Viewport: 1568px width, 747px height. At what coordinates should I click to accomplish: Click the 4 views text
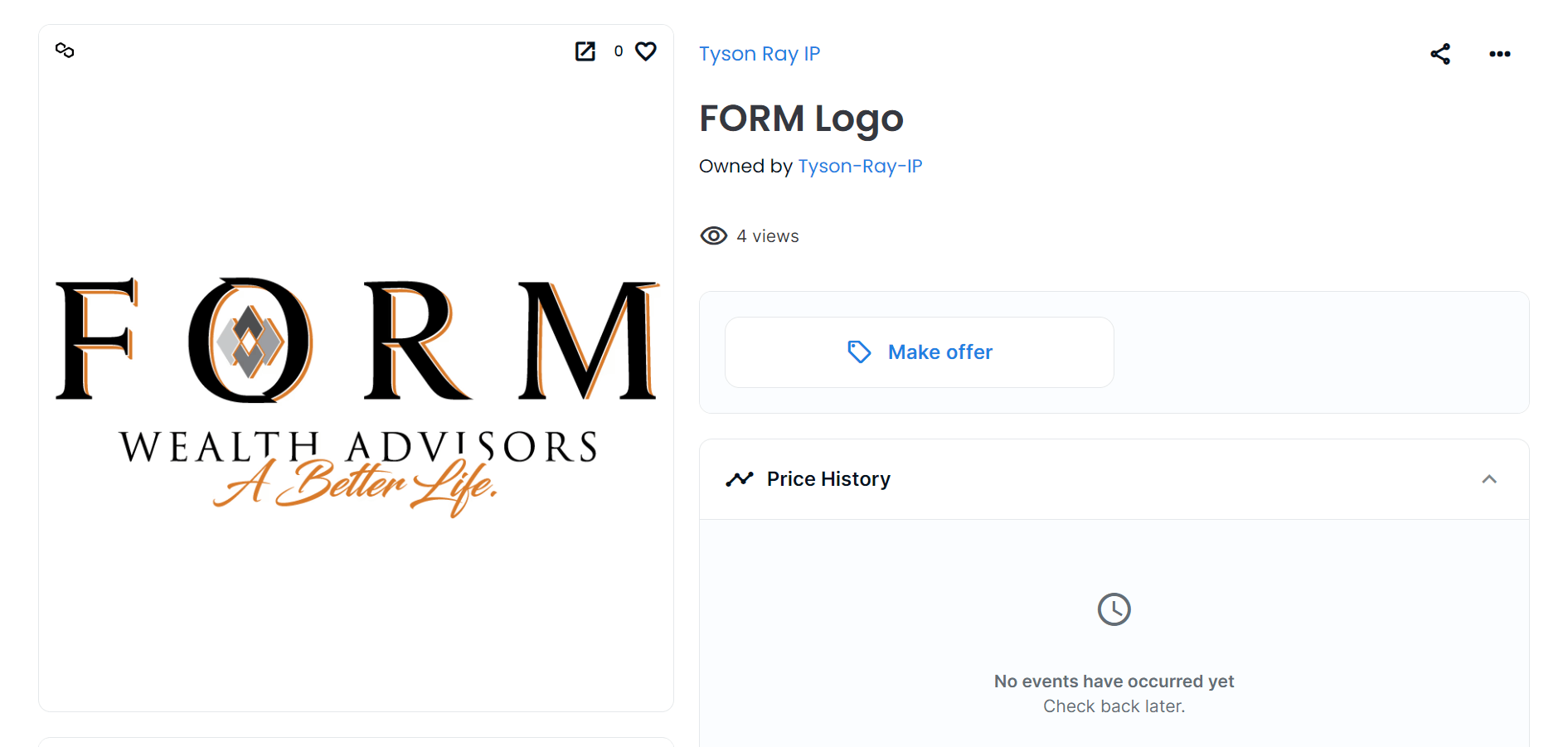[768, 236]
